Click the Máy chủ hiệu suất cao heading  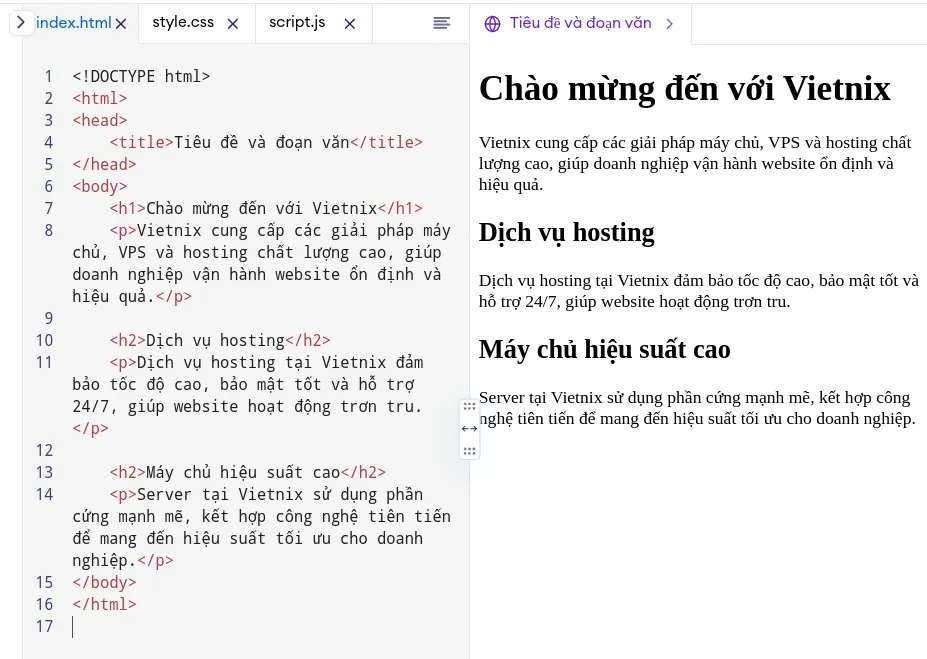coord(604,349)
